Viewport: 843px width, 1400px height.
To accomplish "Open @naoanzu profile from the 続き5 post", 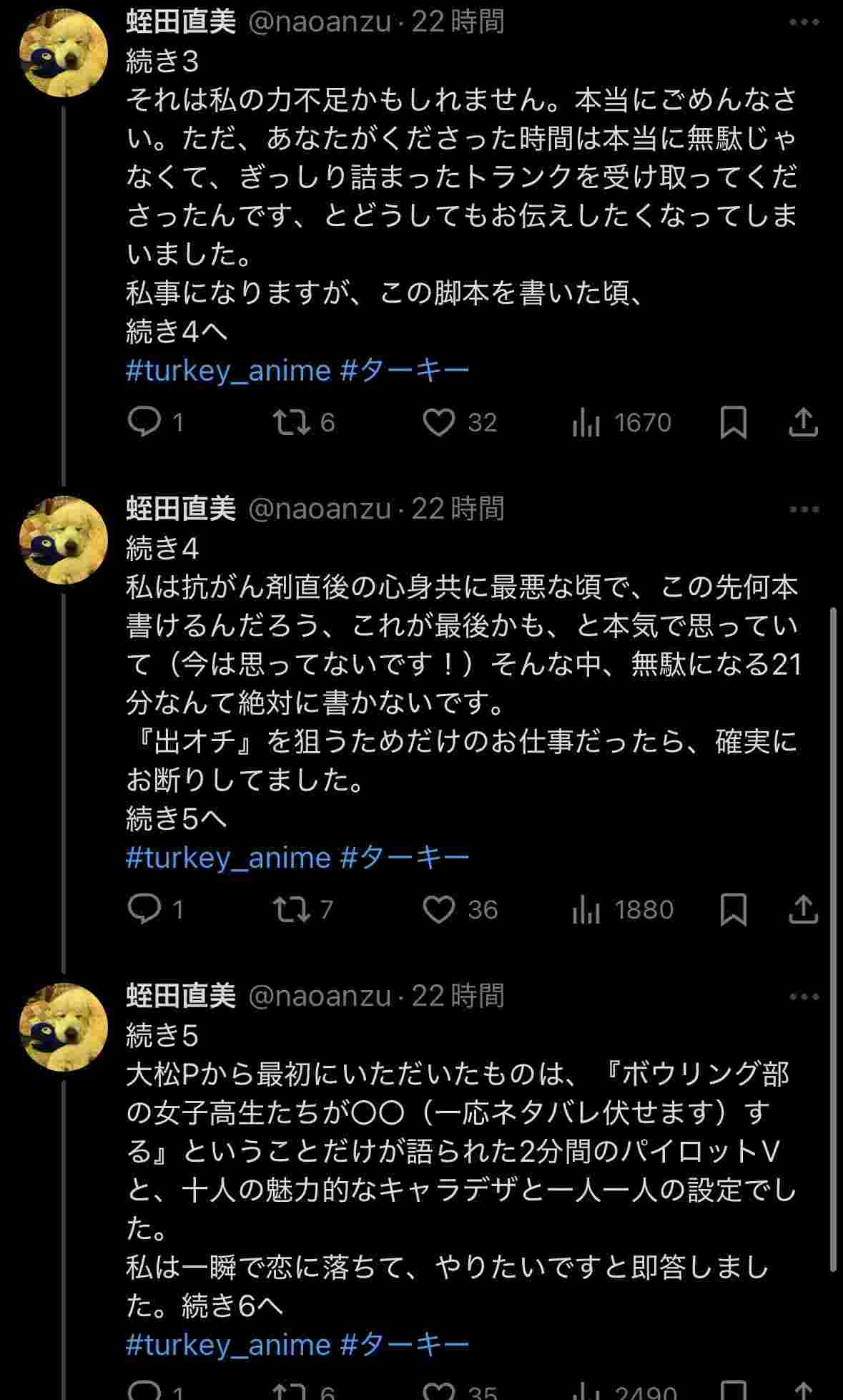I will click(319, 996).
